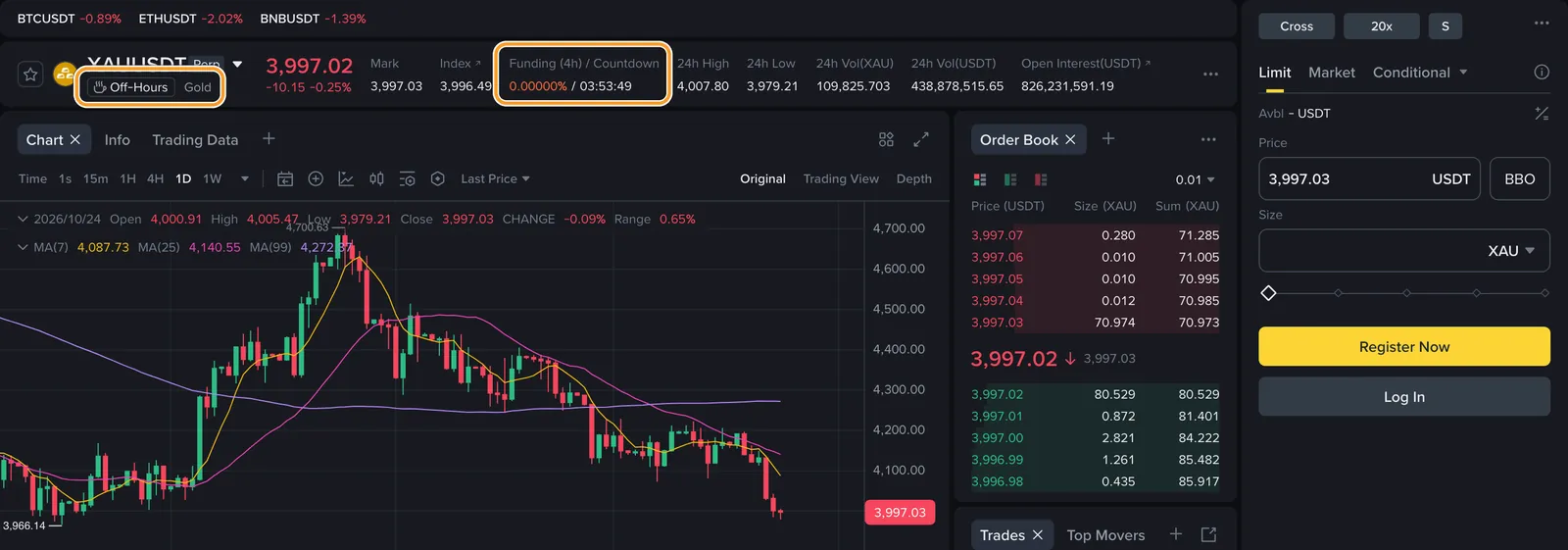Viewport: 1568px width, 550px height.
Task: Click the Log In button
Action: 1404,396
